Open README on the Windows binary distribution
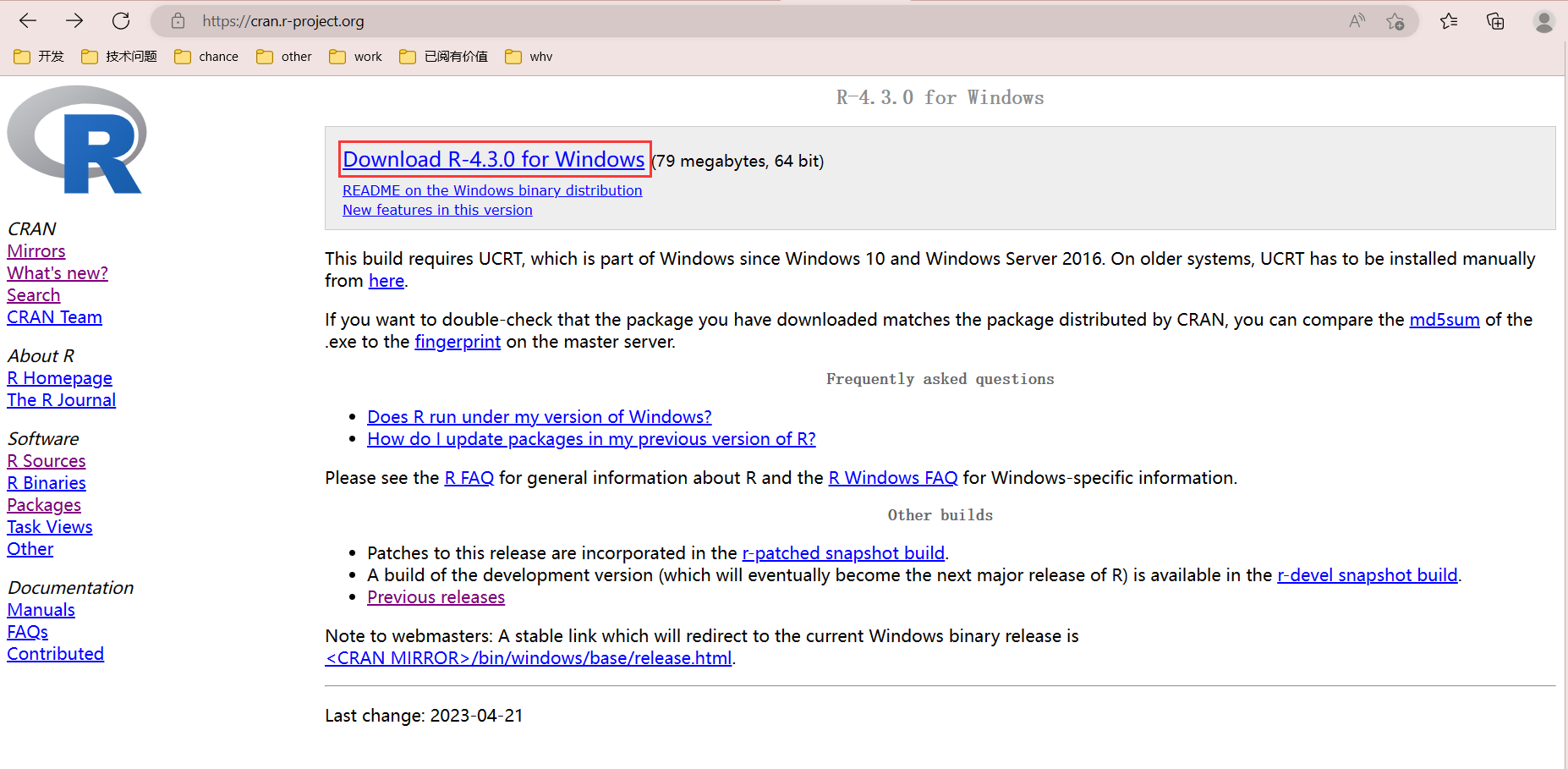Image resolution: width=1568 pixels, height=769 pixels. coord(492,190)
